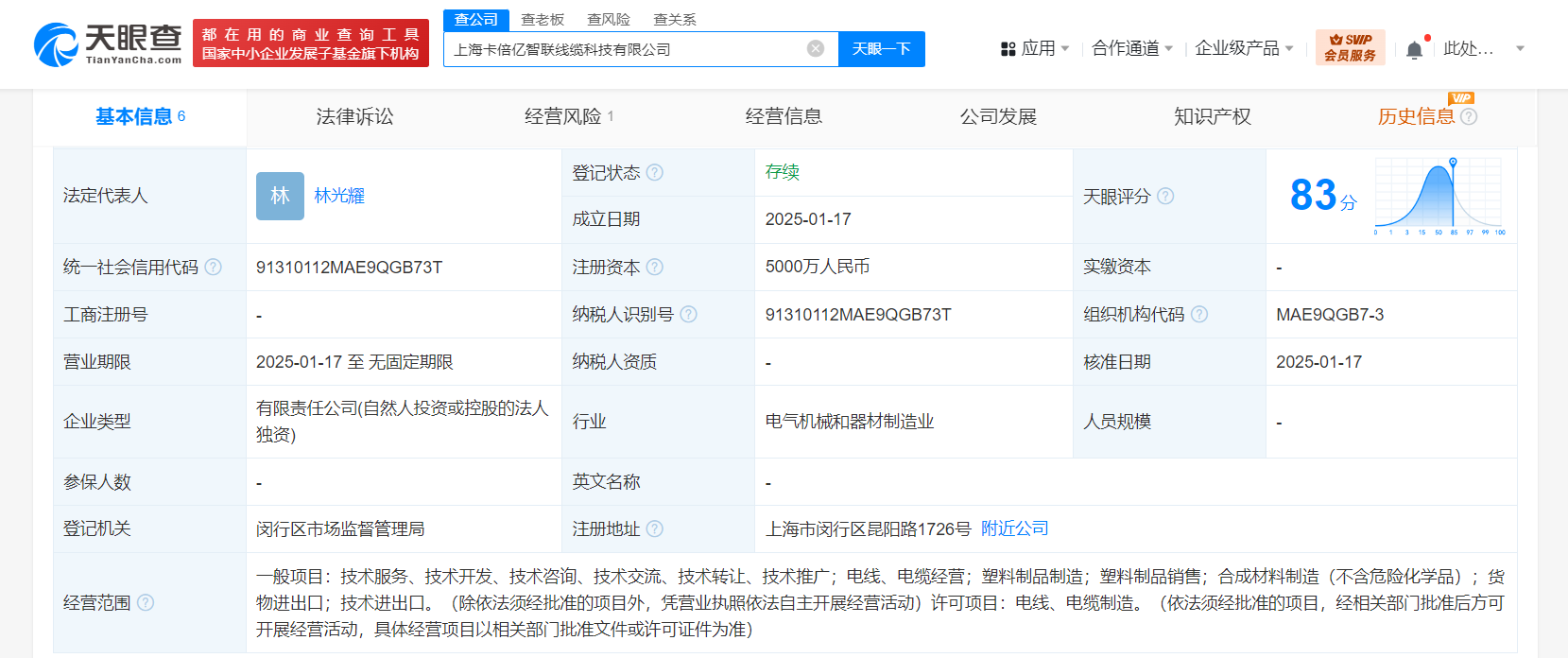Click the 上海市闵行区昆阳路1726号 address
The image size is (1568, 658).
[868, 529]
